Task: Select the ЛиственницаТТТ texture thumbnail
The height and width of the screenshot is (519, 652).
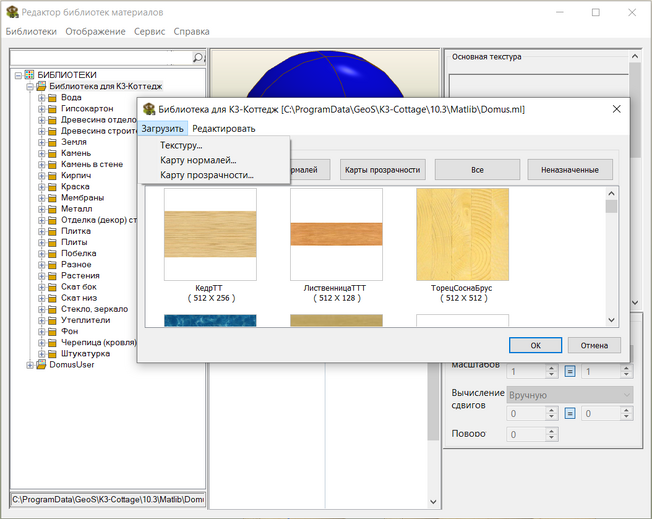Action: [x=336, y=235]
